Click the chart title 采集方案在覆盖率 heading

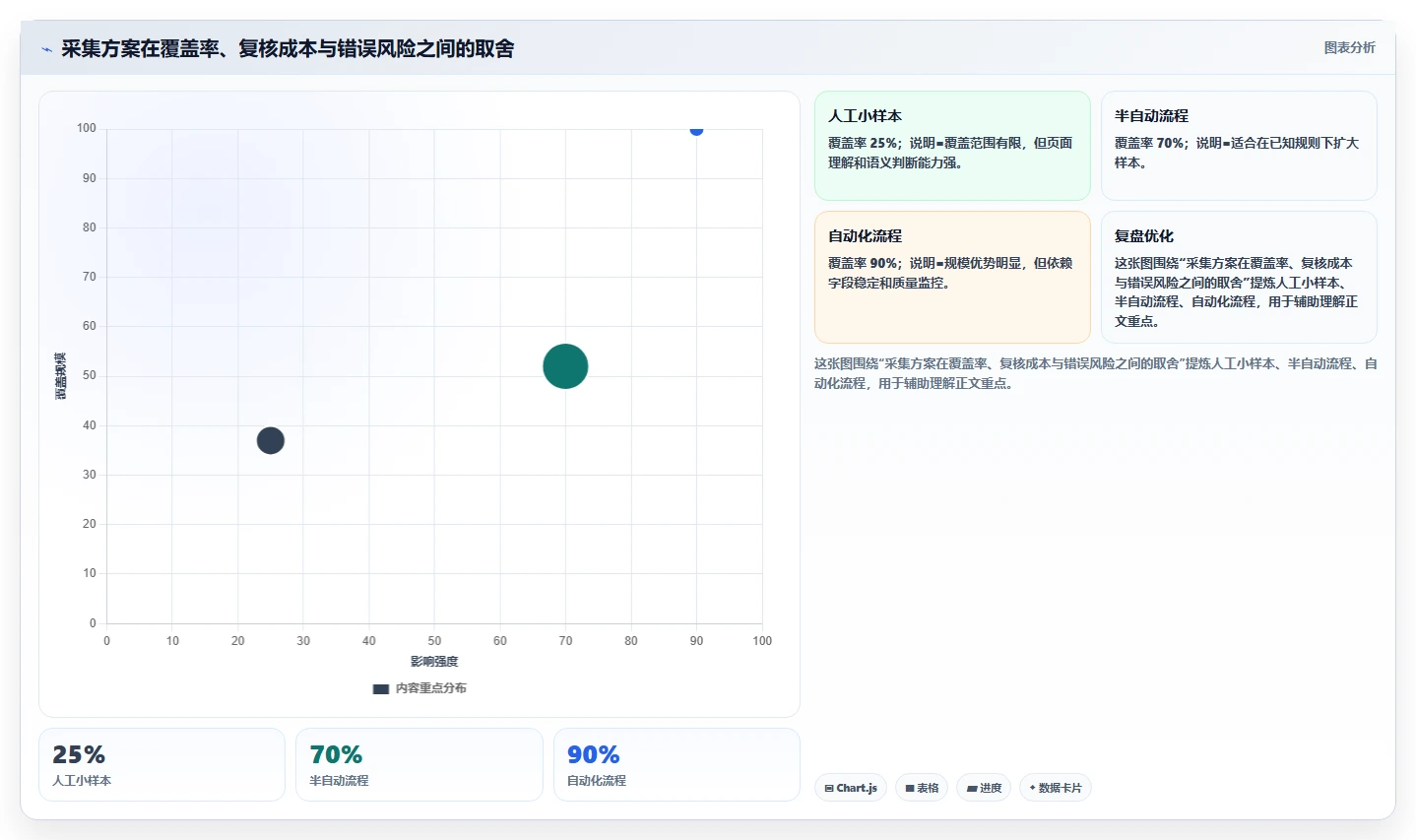288,49
